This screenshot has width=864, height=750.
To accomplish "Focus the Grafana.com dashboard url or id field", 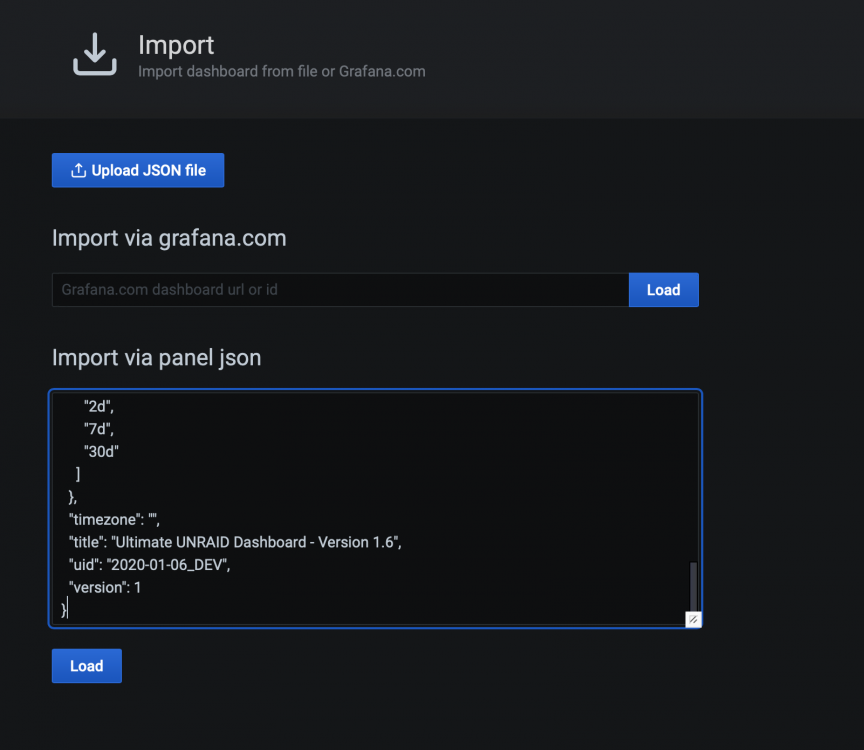I will [341, 290].
